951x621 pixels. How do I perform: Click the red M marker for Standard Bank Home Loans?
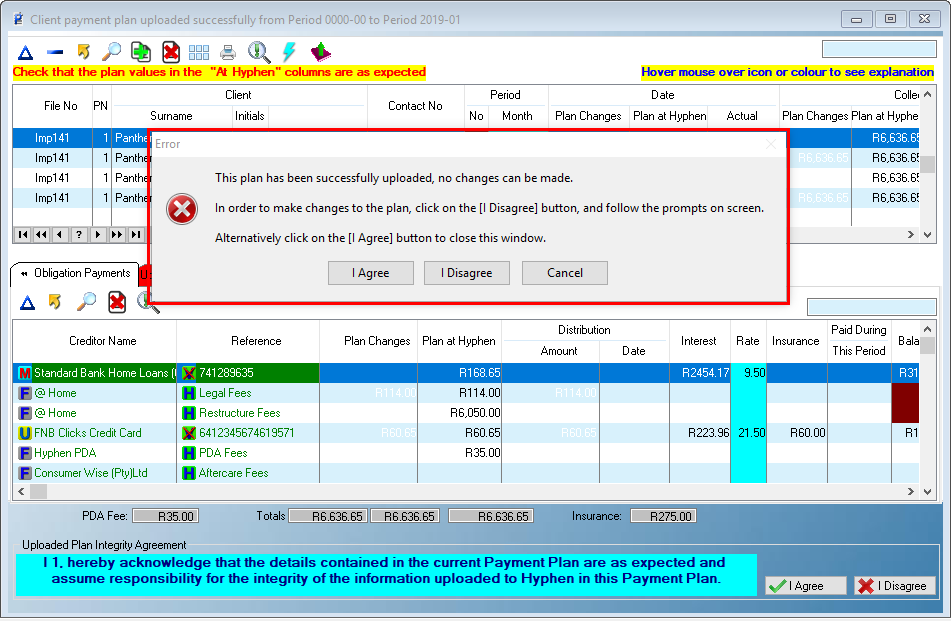tap(24, 373)
